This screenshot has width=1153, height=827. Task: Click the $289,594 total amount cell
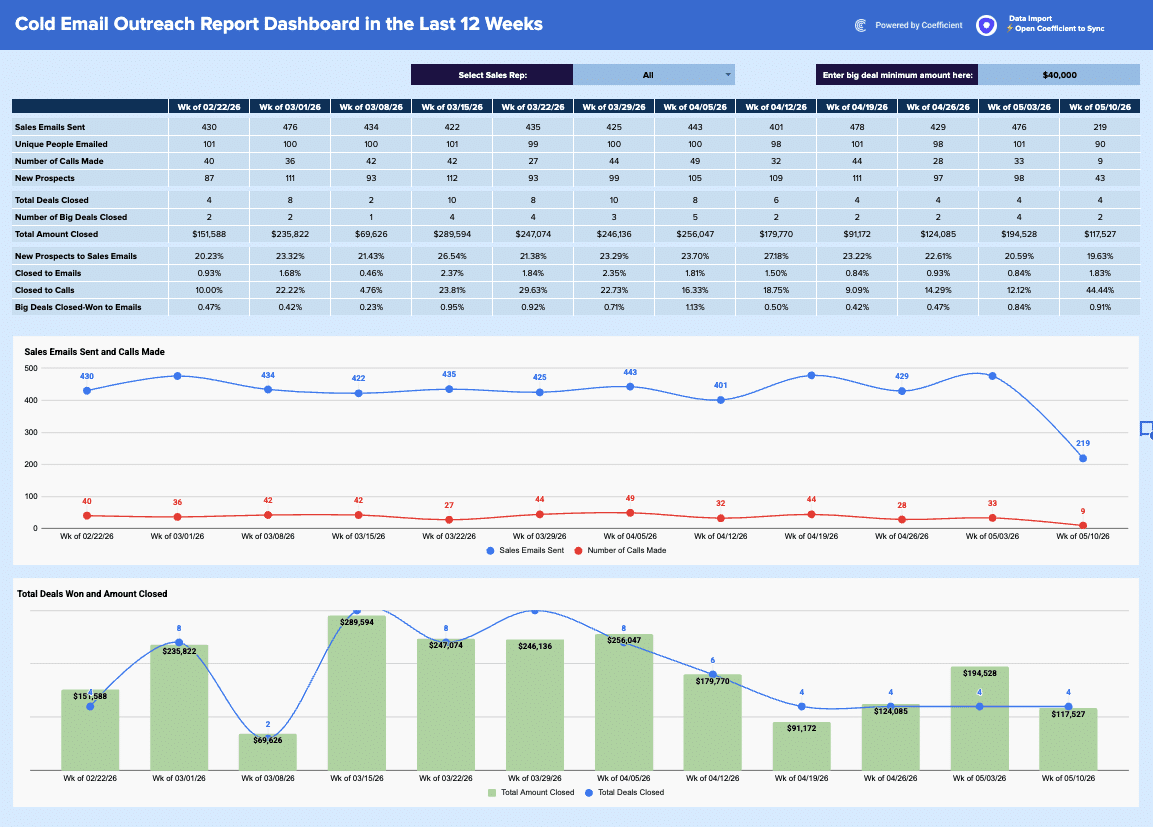click(452, 234)
